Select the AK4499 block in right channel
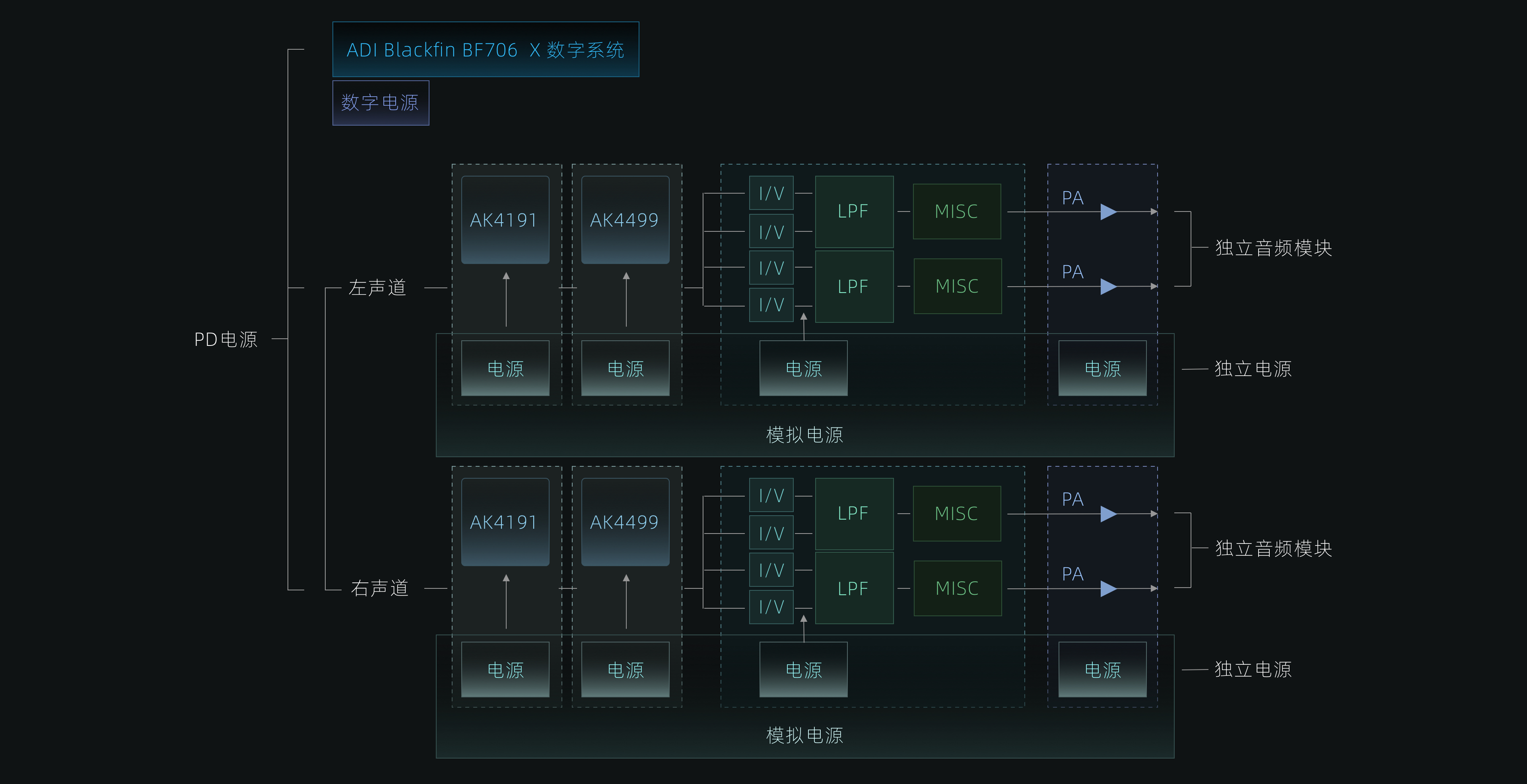 pyautogui.click(x=625, y=522)
